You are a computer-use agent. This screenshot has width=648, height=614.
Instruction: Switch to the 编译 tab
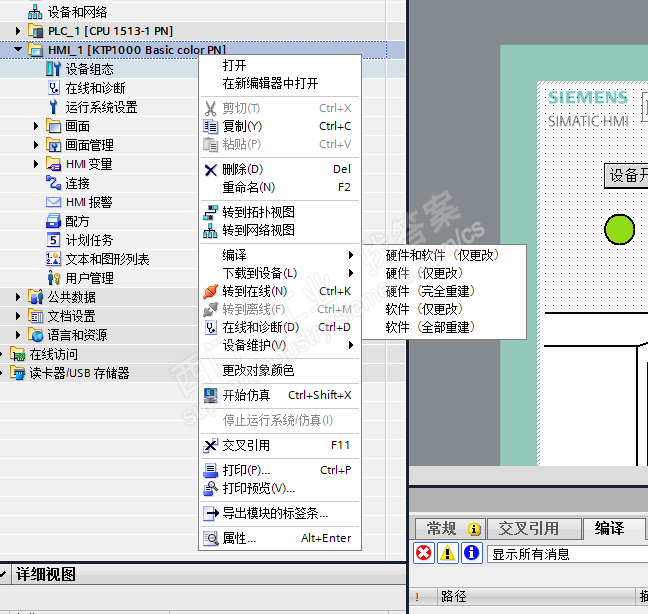coord(614,528)
